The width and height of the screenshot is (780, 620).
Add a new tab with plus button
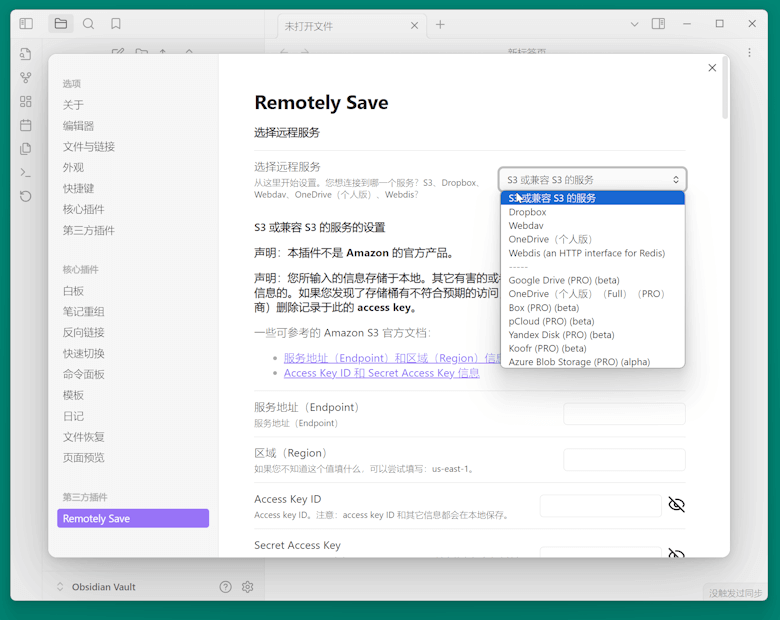pos(440,24)
